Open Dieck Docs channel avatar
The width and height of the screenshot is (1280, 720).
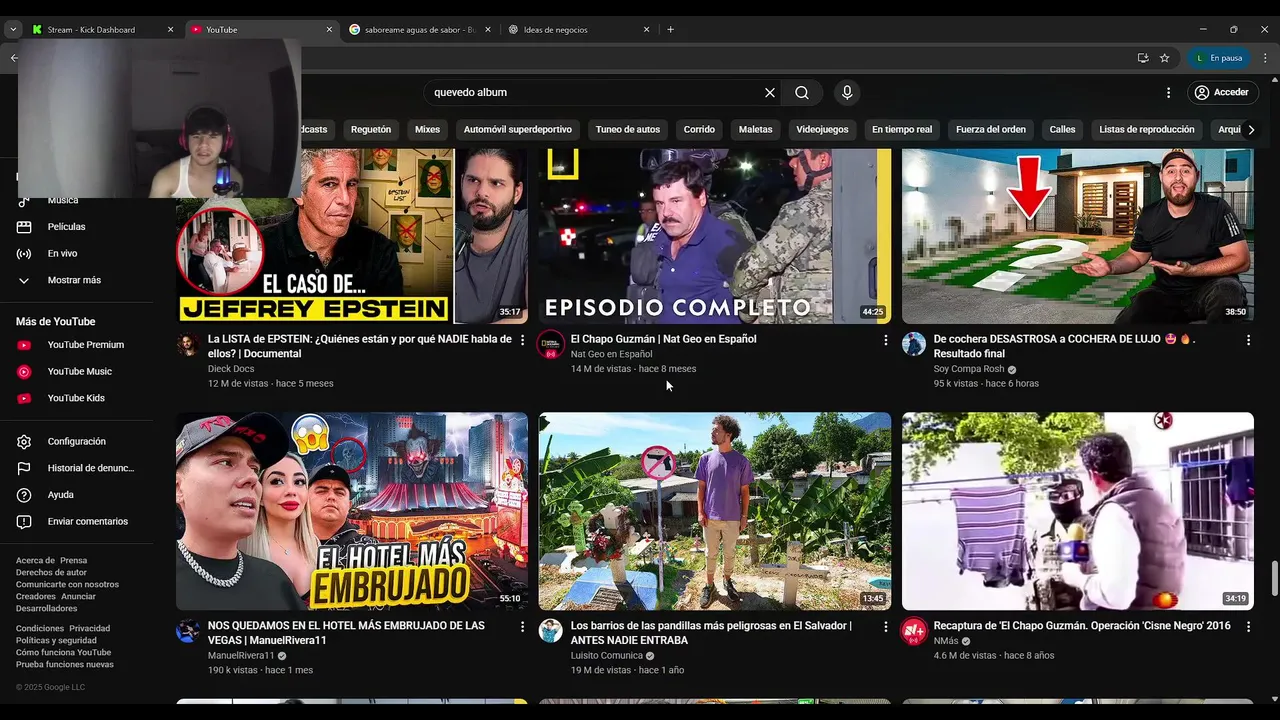(188, 345)
